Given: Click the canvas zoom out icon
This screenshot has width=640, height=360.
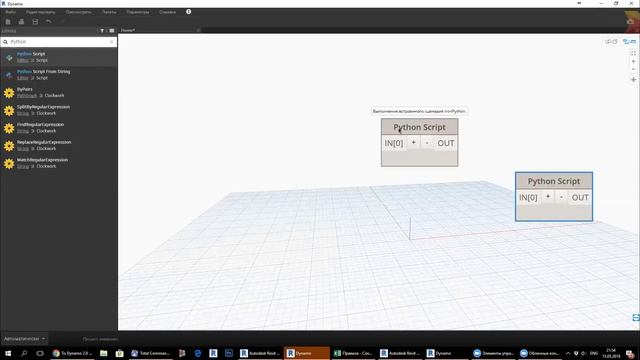Looking at the screenshot, I should (633, 69).
